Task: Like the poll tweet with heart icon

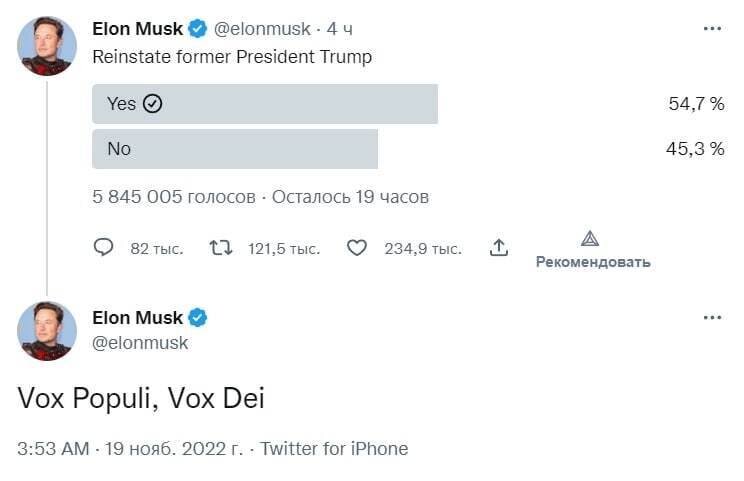Action: tap(357, 248)
